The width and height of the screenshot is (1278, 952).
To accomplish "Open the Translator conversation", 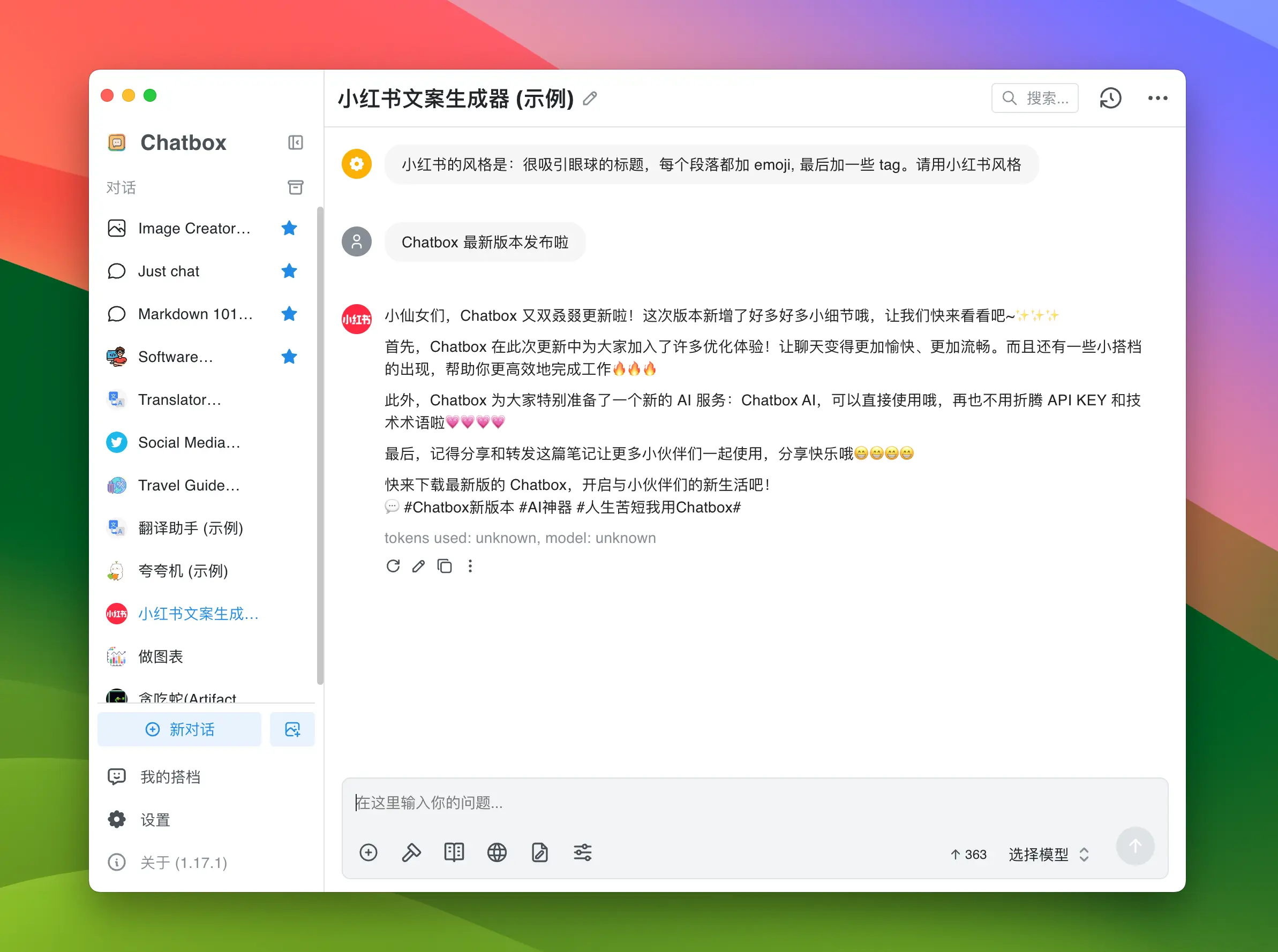I will click(179, 399).
